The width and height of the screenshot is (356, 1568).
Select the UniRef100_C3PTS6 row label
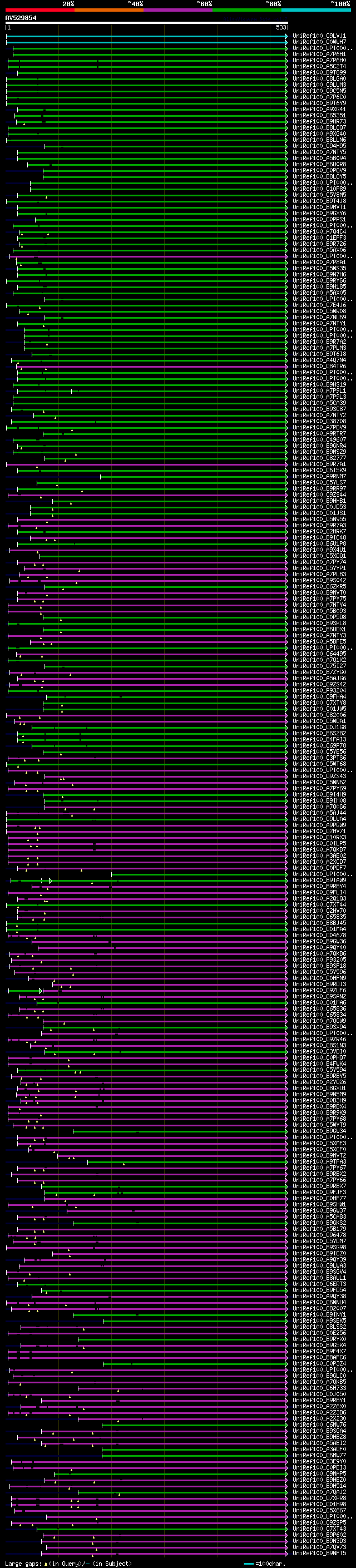click(319, 758)
